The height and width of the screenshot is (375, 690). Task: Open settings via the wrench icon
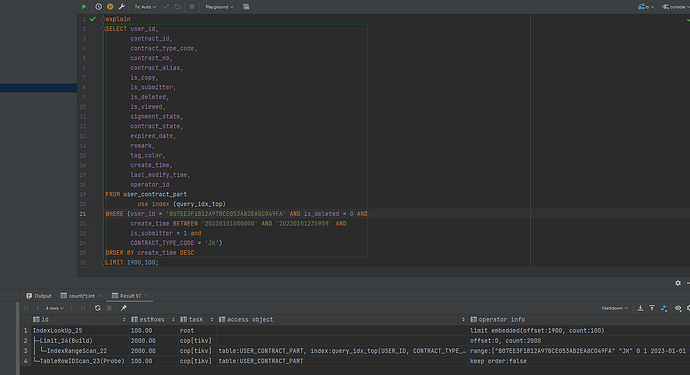click(122, 7)
